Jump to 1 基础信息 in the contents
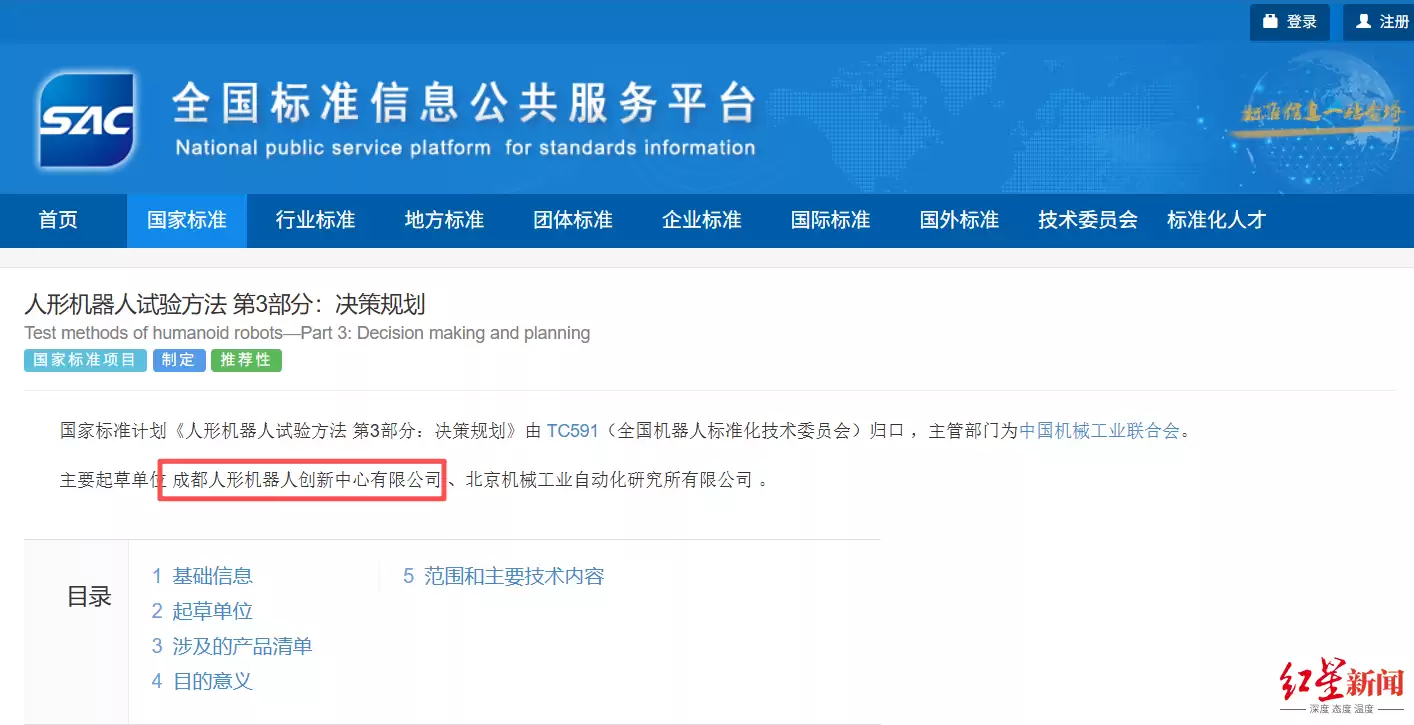Viewport: 1414px width, 725px height. pyautogui.click(x=203, y=576)
